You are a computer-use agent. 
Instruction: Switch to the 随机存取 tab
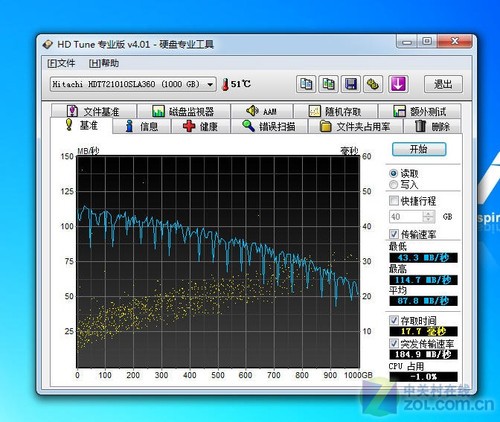click(336, 111)
